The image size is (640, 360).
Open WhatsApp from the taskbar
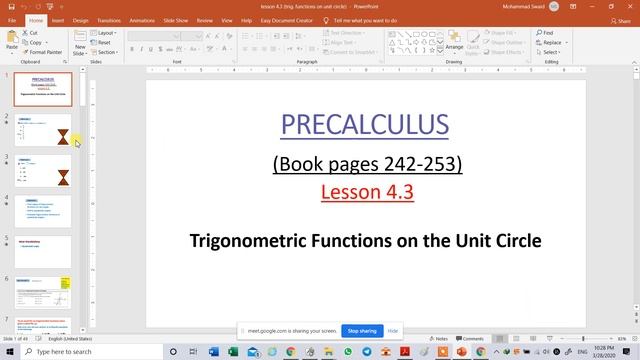(348, 351)
